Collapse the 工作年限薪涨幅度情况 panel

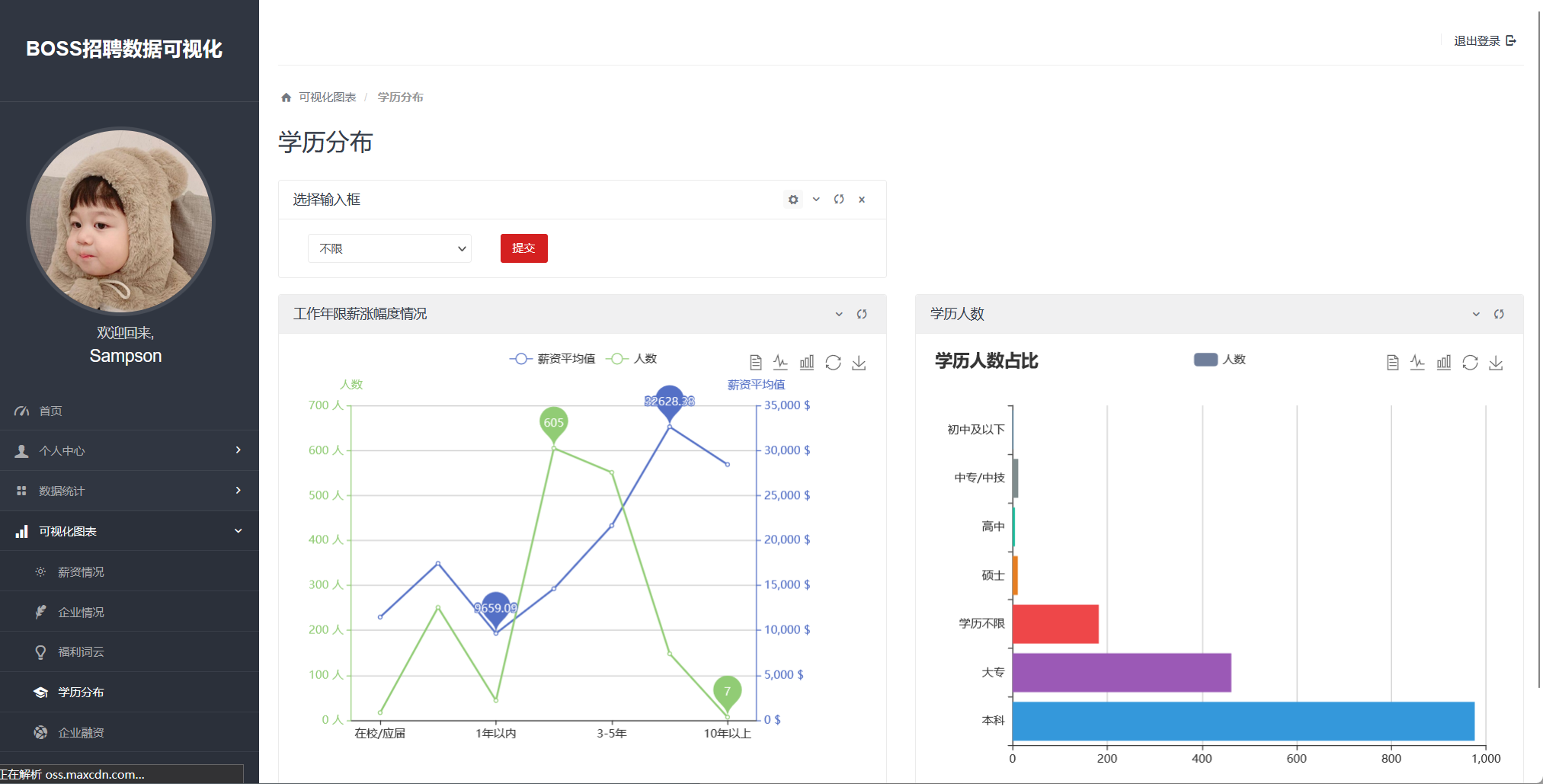[839, 314]
